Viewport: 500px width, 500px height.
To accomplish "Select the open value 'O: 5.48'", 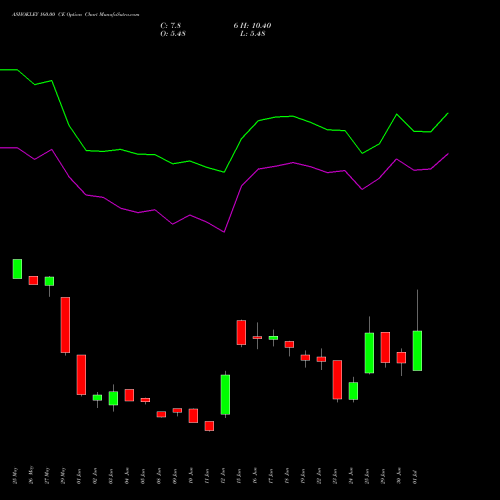I will pyautogui.click(x=173, y=34).
